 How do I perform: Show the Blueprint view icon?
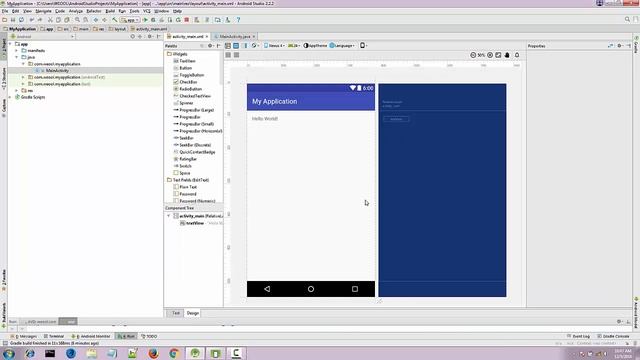pos(236,46)
